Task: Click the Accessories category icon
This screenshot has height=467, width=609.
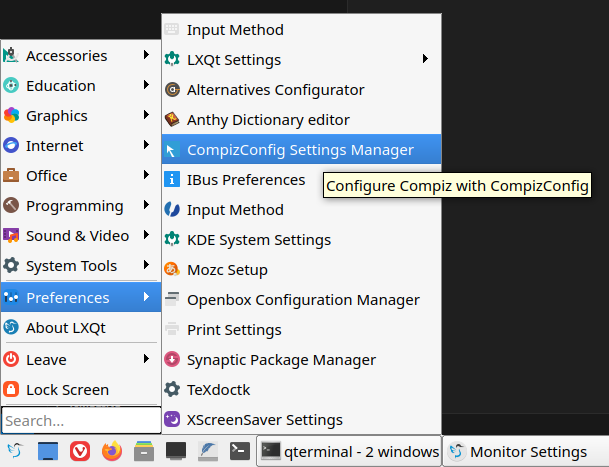Action: click(x=11, y=56)
